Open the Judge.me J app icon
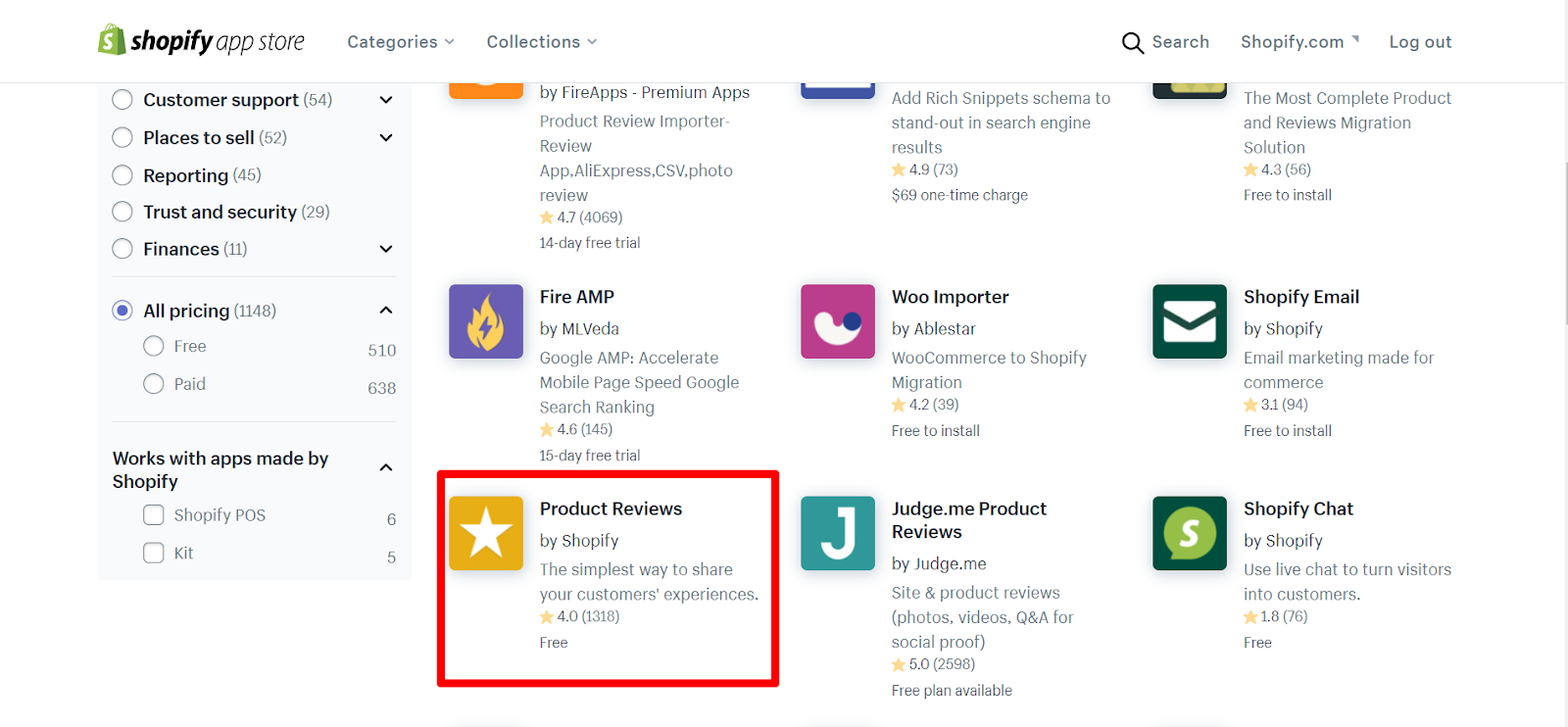 (838, 533)
